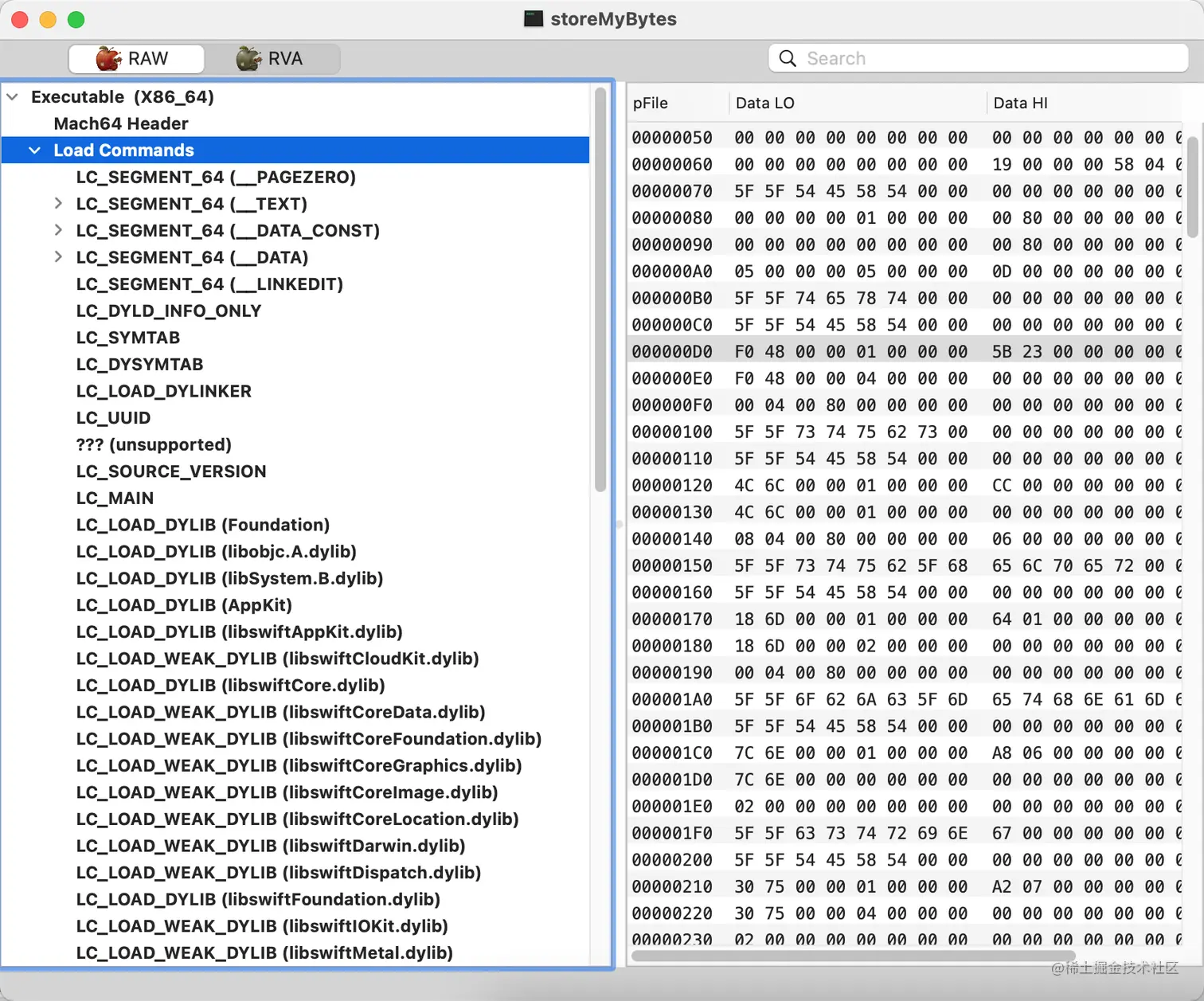Select hex row at offset 00000050
Screen dimensions: 1204x1001
(906, 138)
